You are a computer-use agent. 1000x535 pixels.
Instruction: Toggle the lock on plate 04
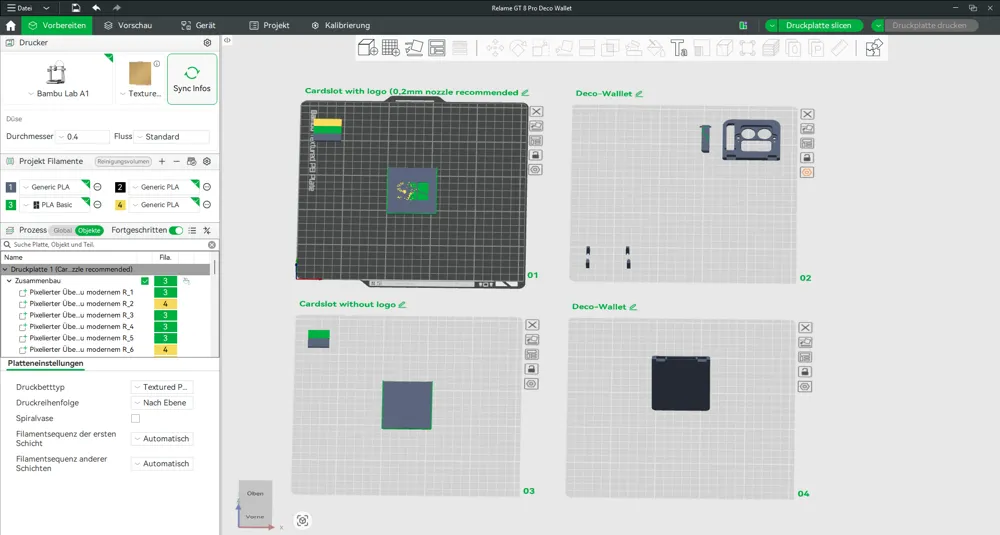[805, 372]
